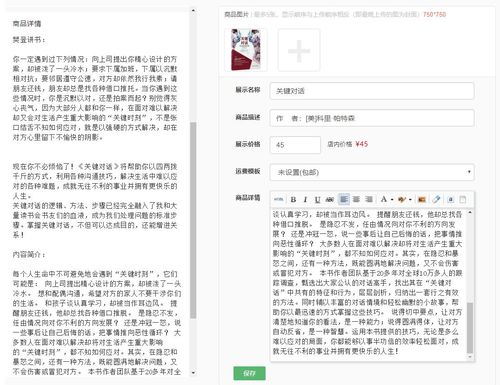Image resolution: width=500 pixels, height=385 pixels.
Task: Apply underline formatting in editor toolbar
Action: pyautogui.click(x=317, y=199)
